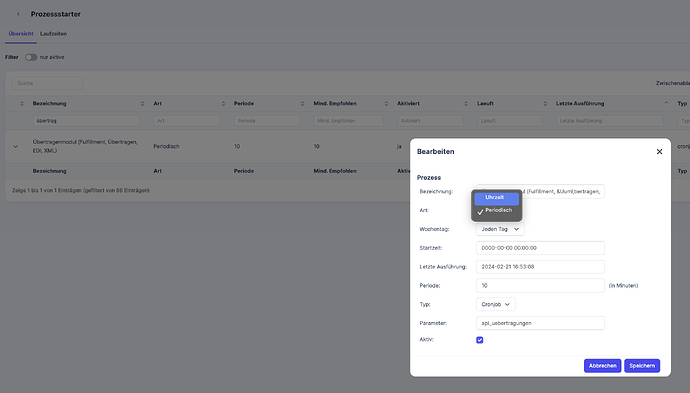Screen dimensions: 690x393
Task: Switch to the Übersicht tab
Action: click(21, 34)
